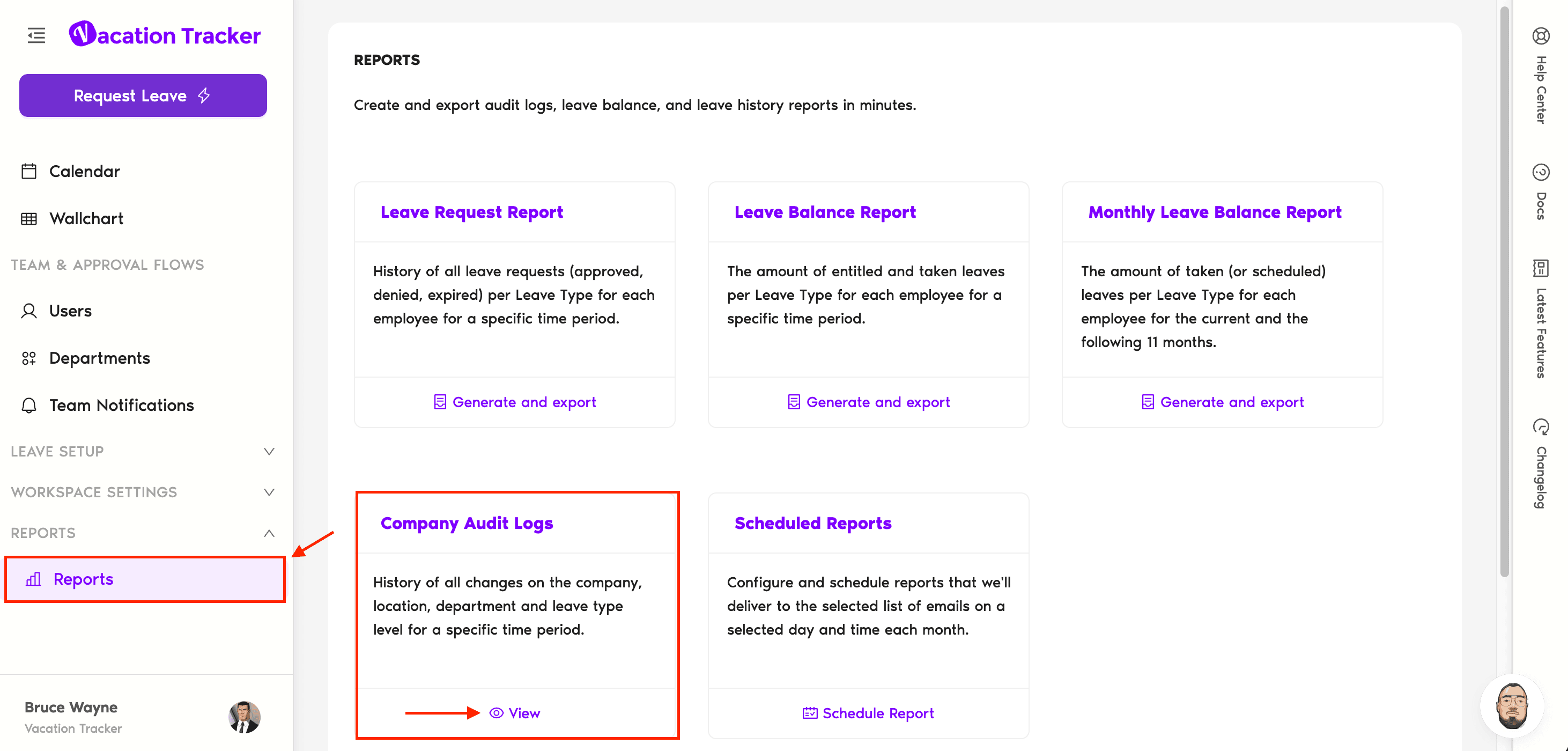The width and height of the screenshot is (1568, 751).
Task: Click the Vacation Tracker logo
Action: pyautogui.click(x=165, y=35)
